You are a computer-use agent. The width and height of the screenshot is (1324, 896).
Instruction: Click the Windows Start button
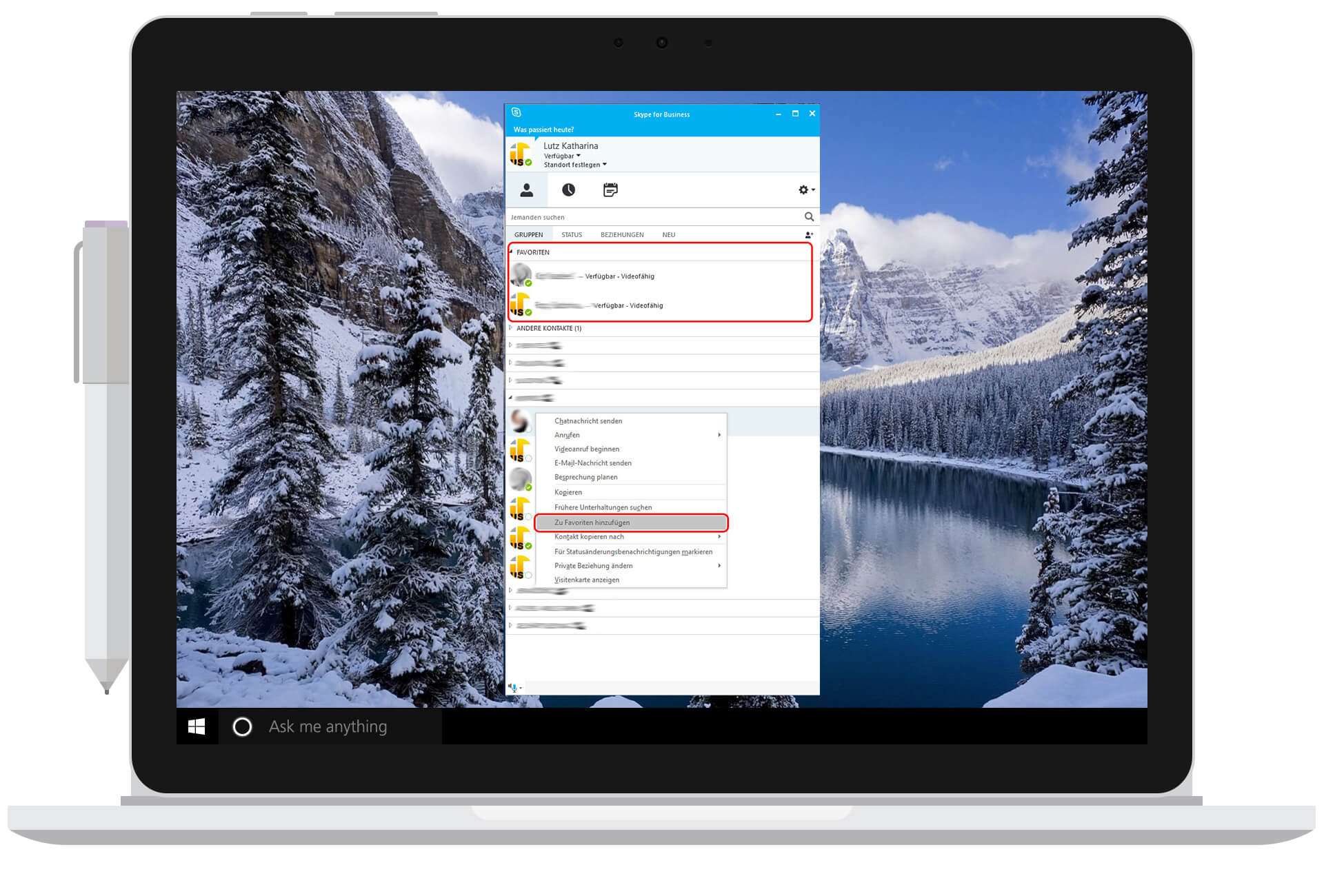(x=197, y=726)
